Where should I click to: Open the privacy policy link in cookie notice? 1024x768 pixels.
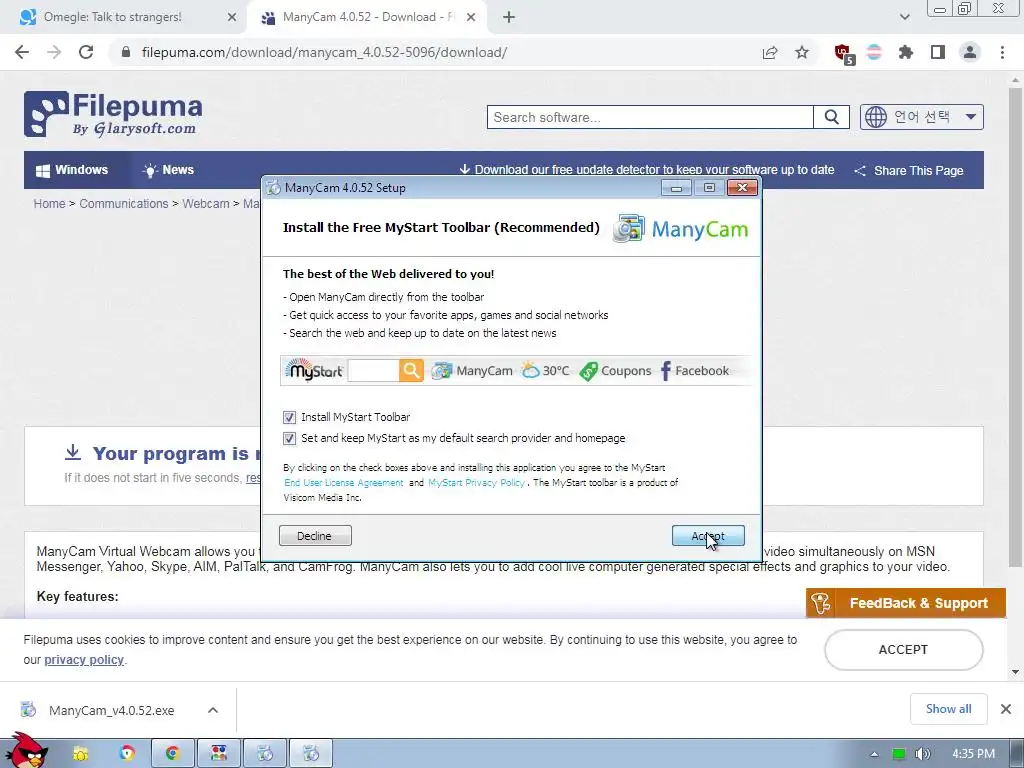point(84,660)
